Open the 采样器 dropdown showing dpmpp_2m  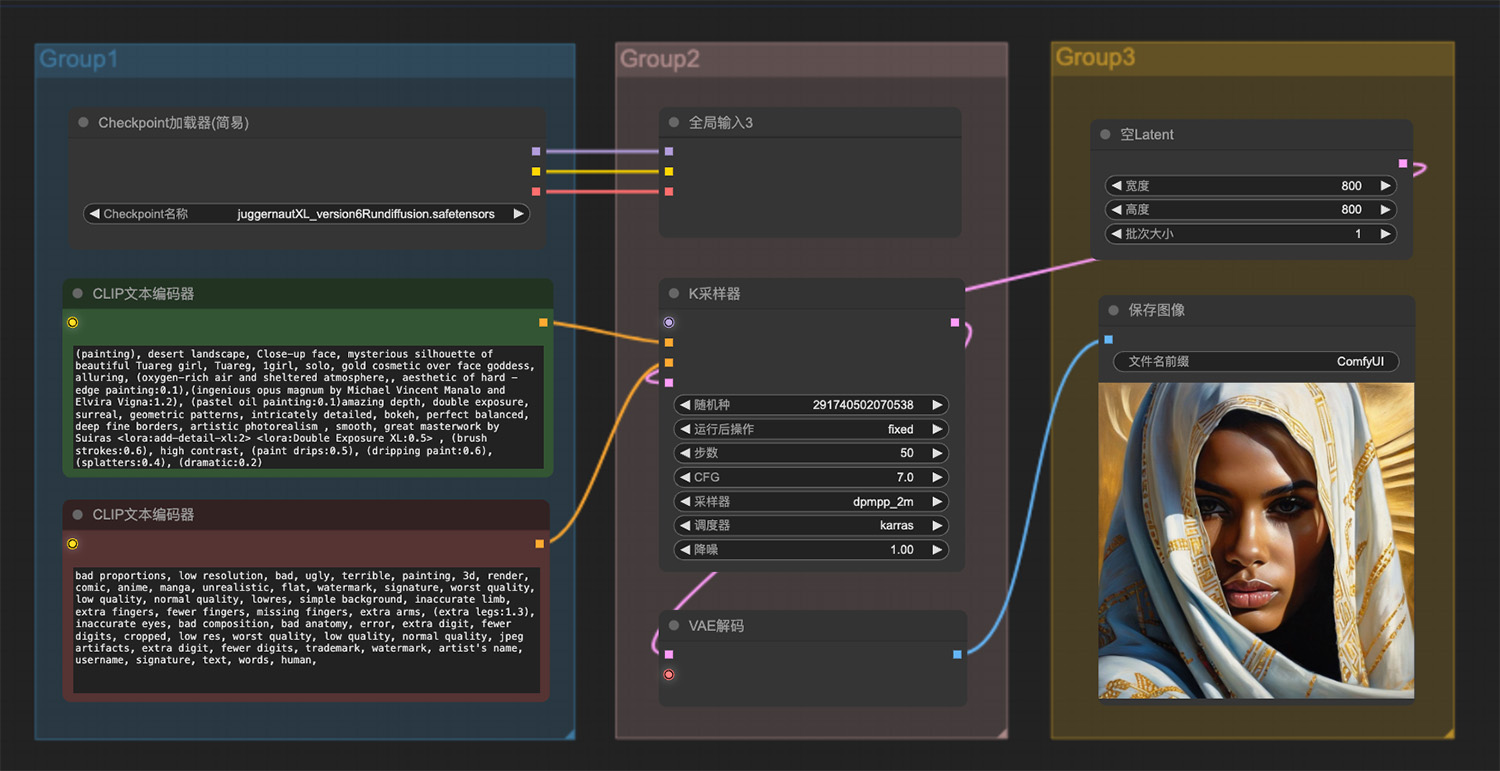tap(812, 502)
